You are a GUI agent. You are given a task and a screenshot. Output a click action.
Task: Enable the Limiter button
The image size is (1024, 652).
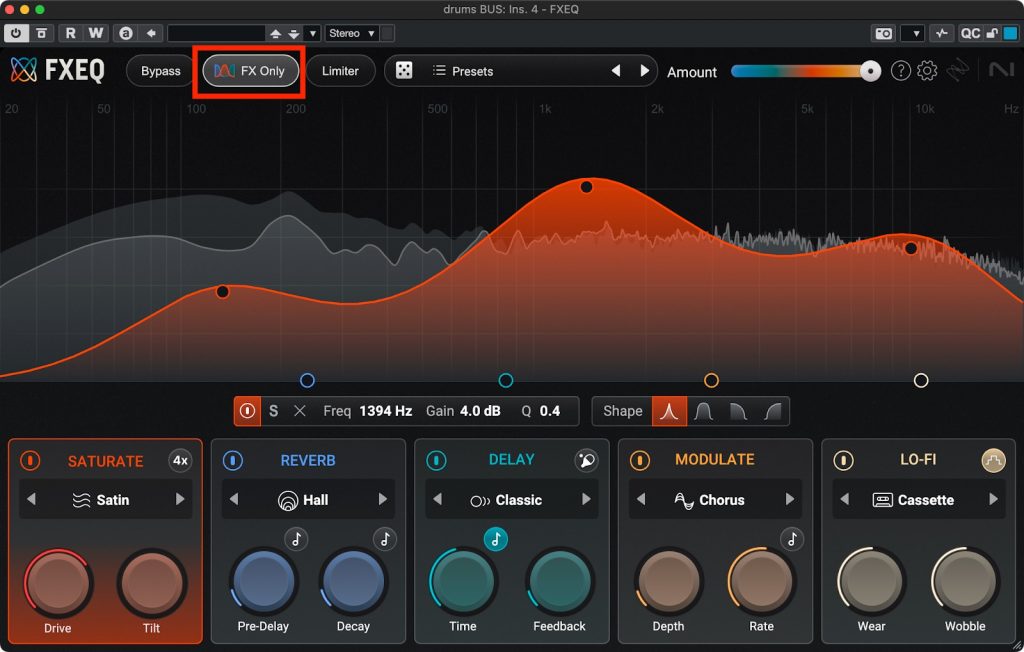(x=340, y=71)
